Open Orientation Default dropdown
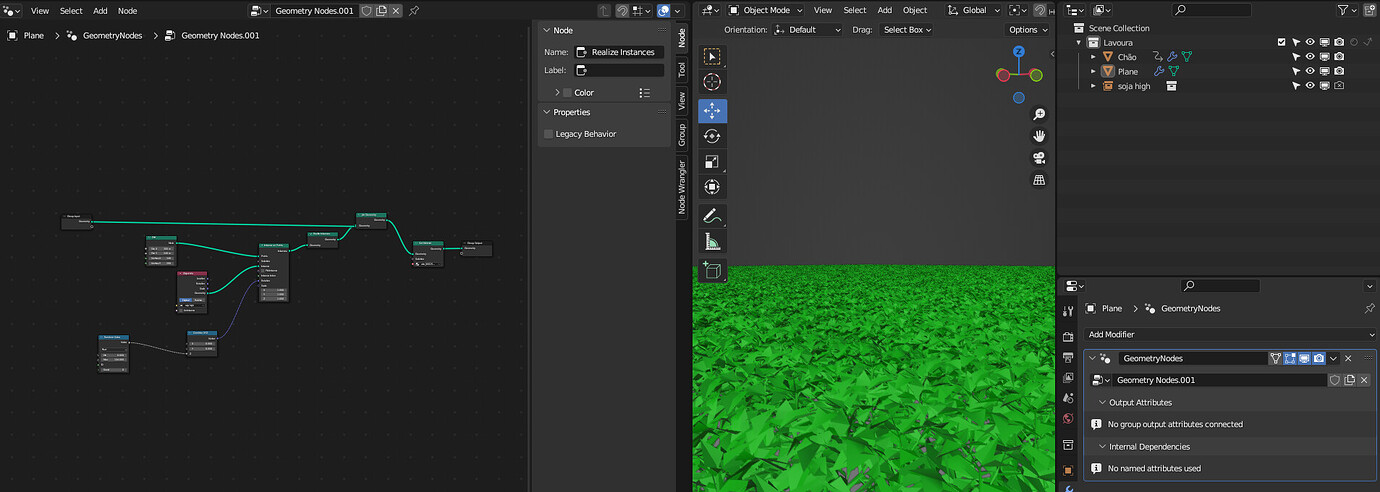1380x492 pixels. coord(808,30)
